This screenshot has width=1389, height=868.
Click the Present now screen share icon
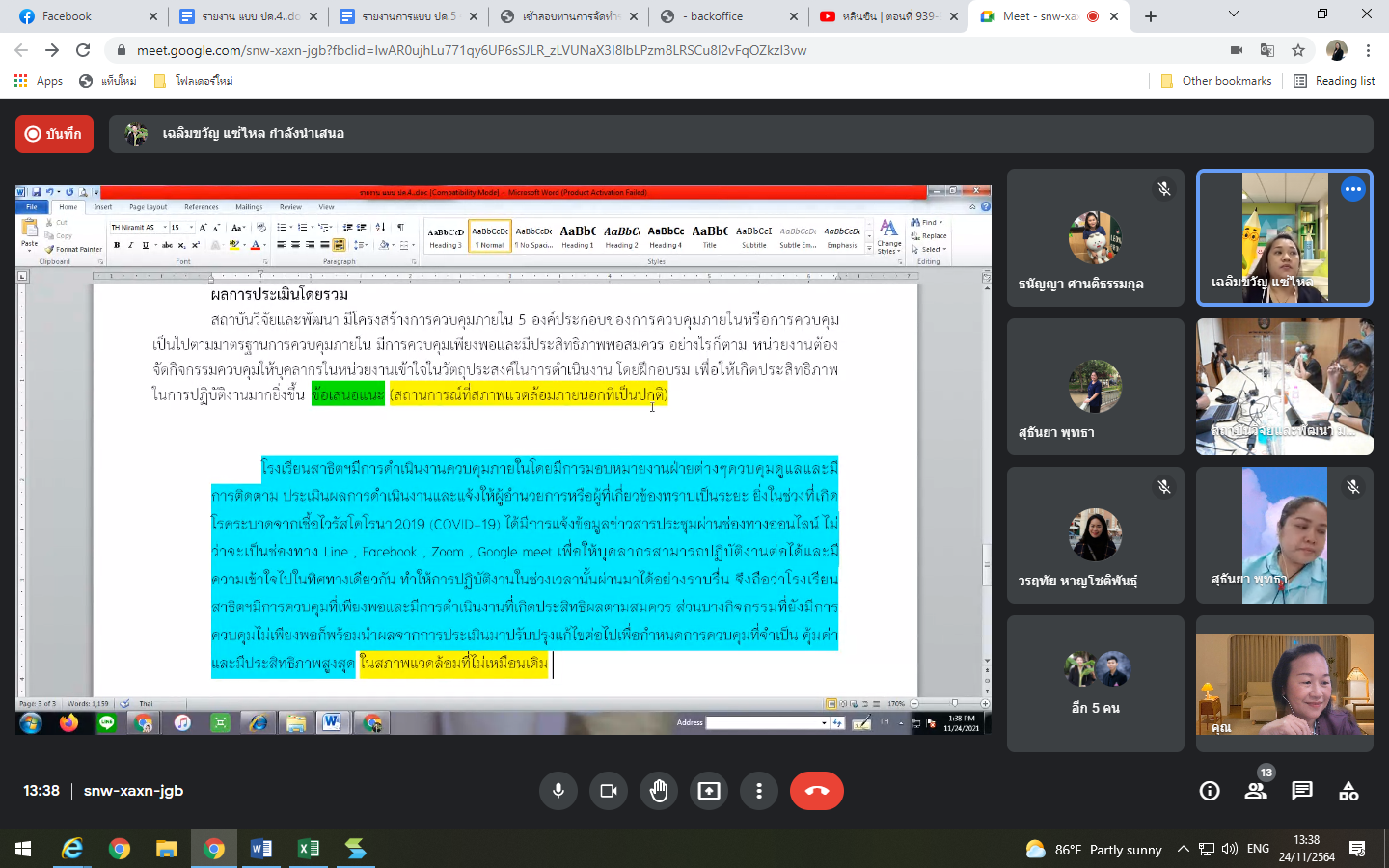click(709, 791)
